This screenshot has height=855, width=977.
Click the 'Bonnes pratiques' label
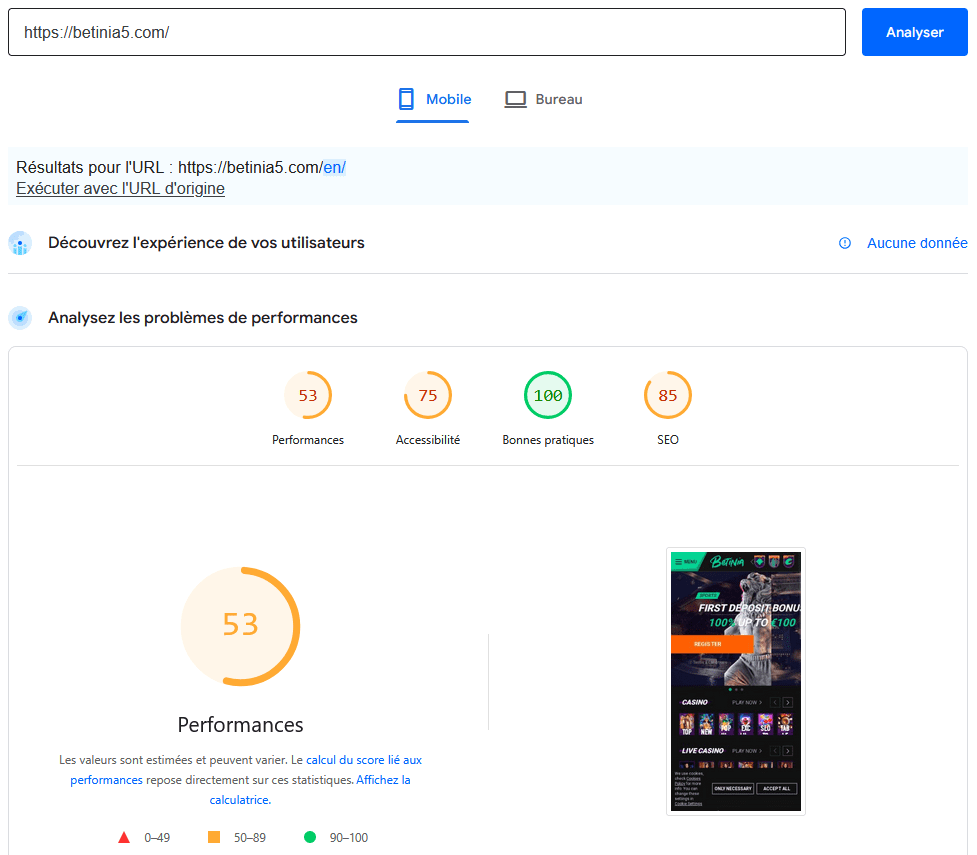[x=548, y=440]
